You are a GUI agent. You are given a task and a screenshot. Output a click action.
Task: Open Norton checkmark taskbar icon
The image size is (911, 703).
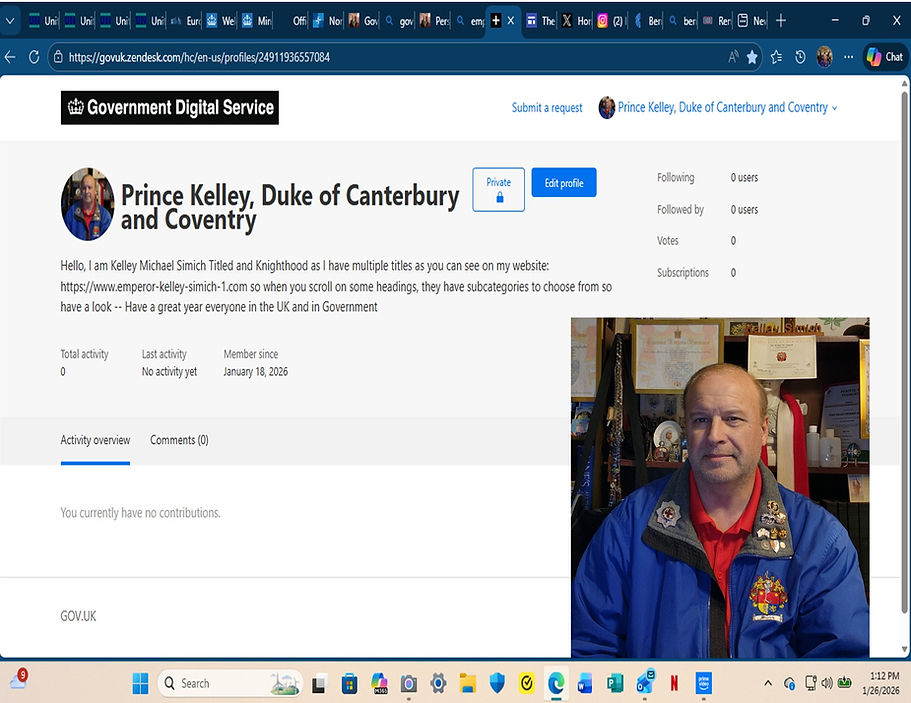click(x=526, y=684)
